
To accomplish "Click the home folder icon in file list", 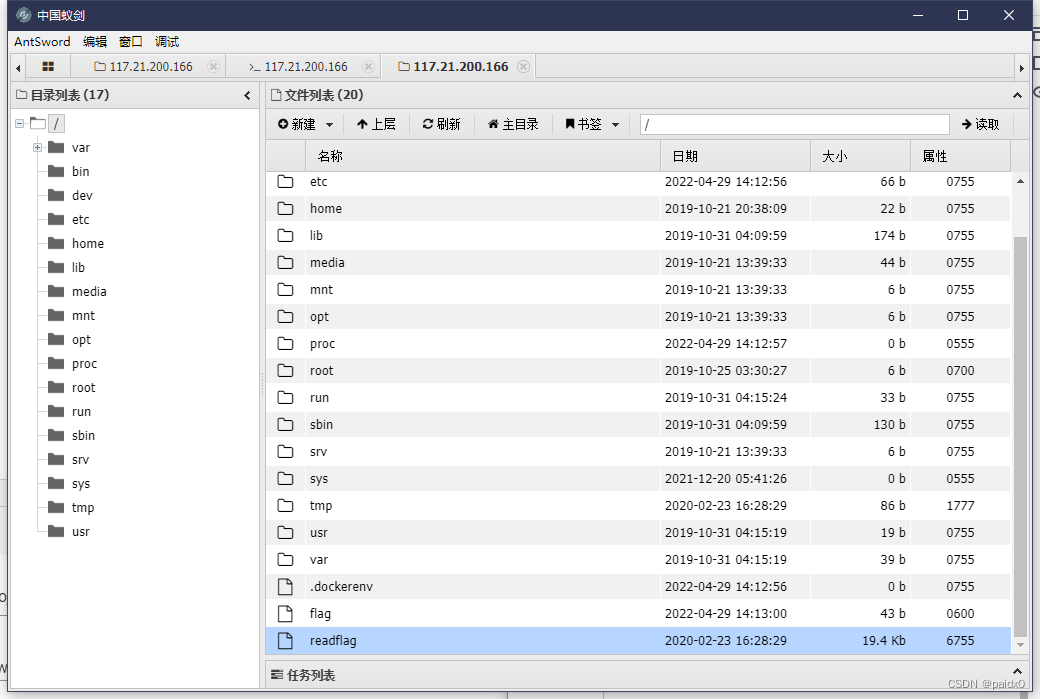I will (285, 208).
